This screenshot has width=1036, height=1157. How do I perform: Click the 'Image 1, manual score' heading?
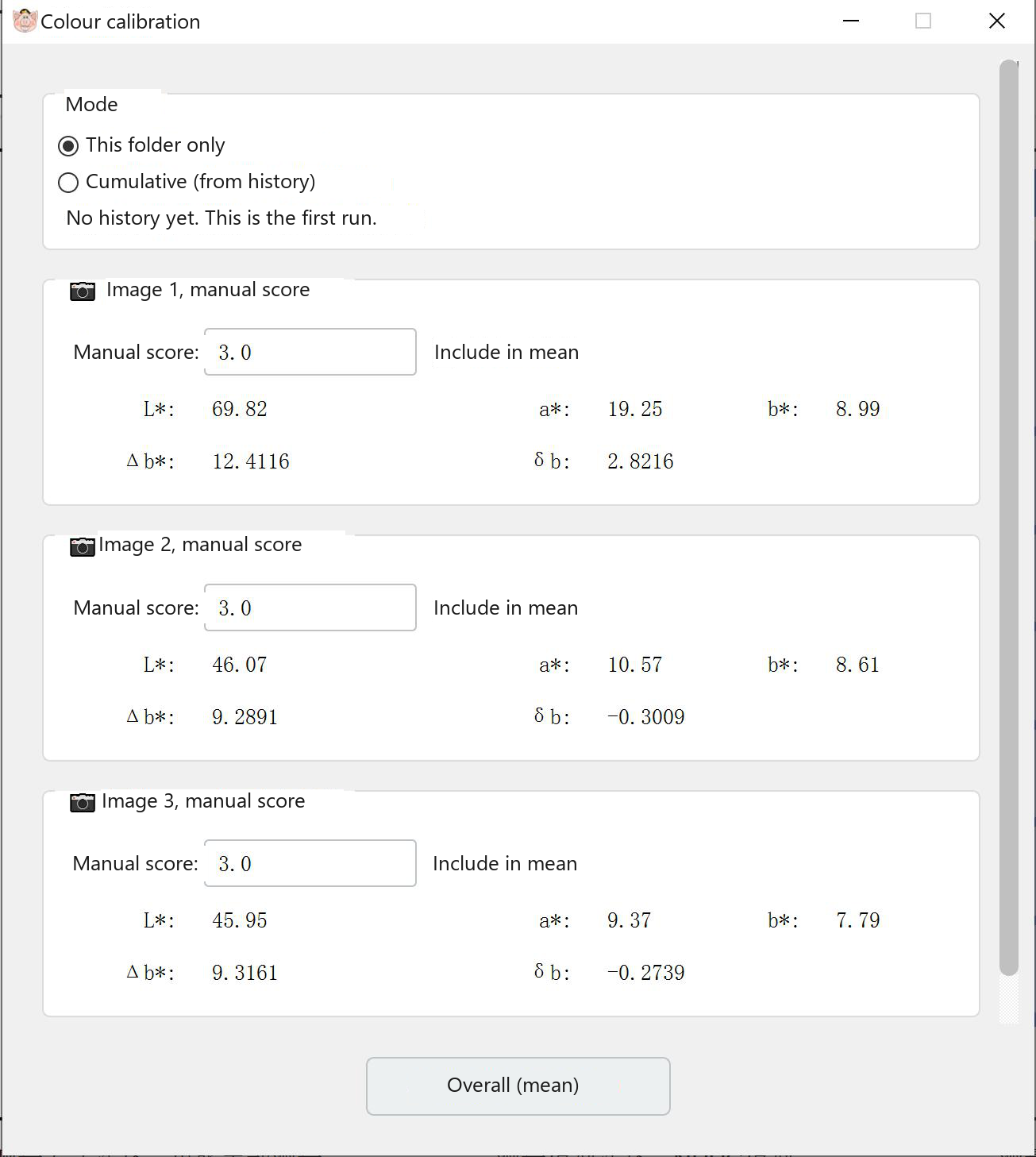point(208,290)
